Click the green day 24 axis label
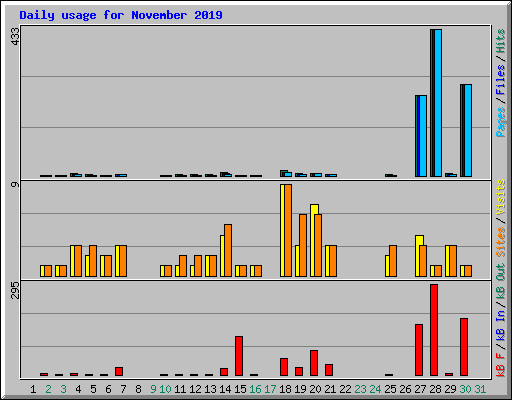The image size is (512, 400). point(375,389)
